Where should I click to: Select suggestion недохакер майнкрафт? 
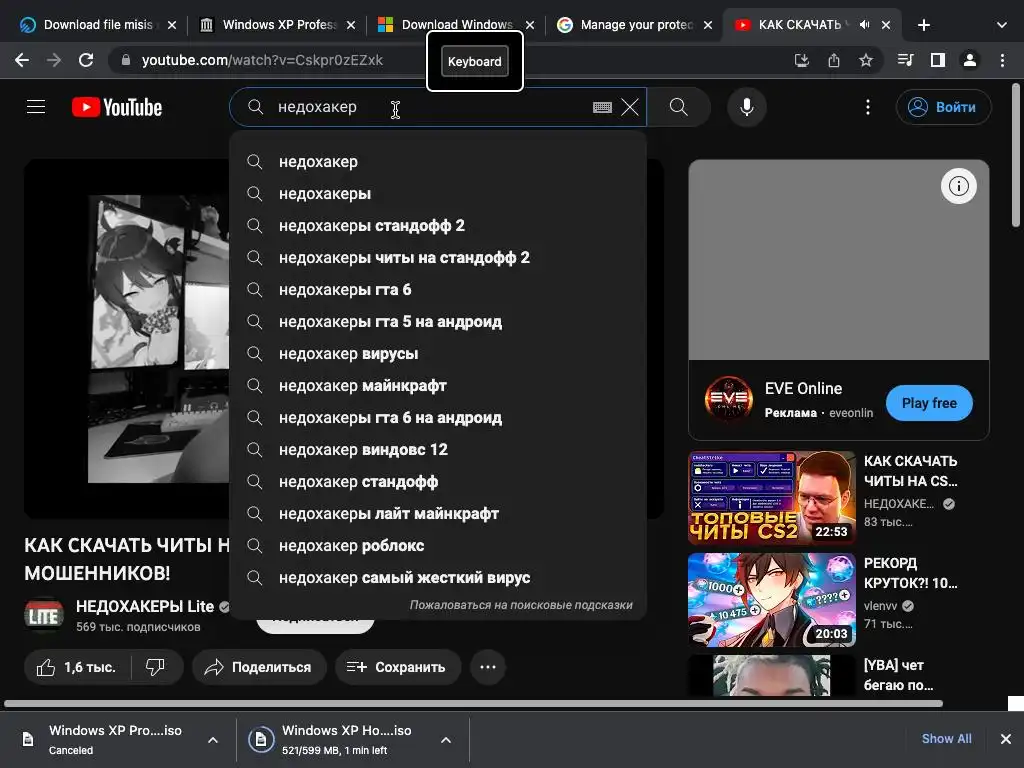tap(438, 386)
